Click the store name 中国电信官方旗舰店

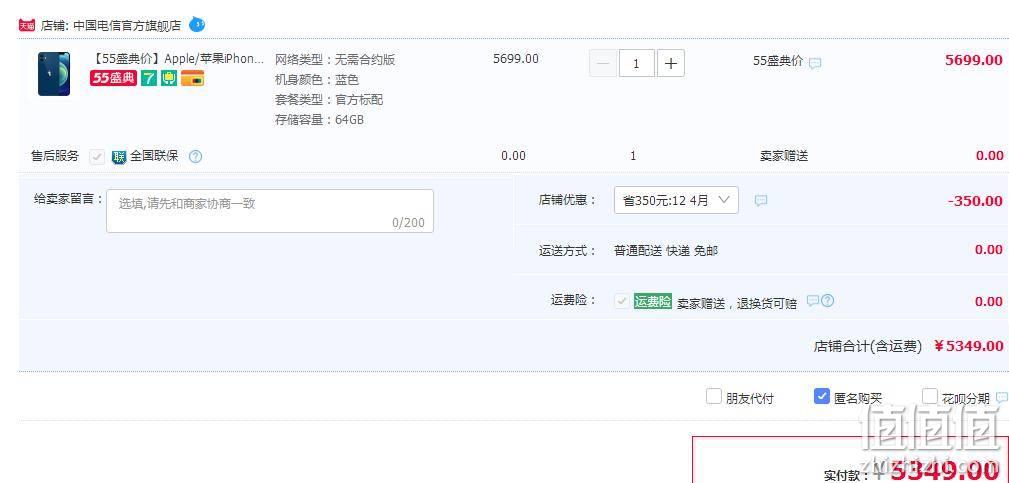(x=127, y=26)
